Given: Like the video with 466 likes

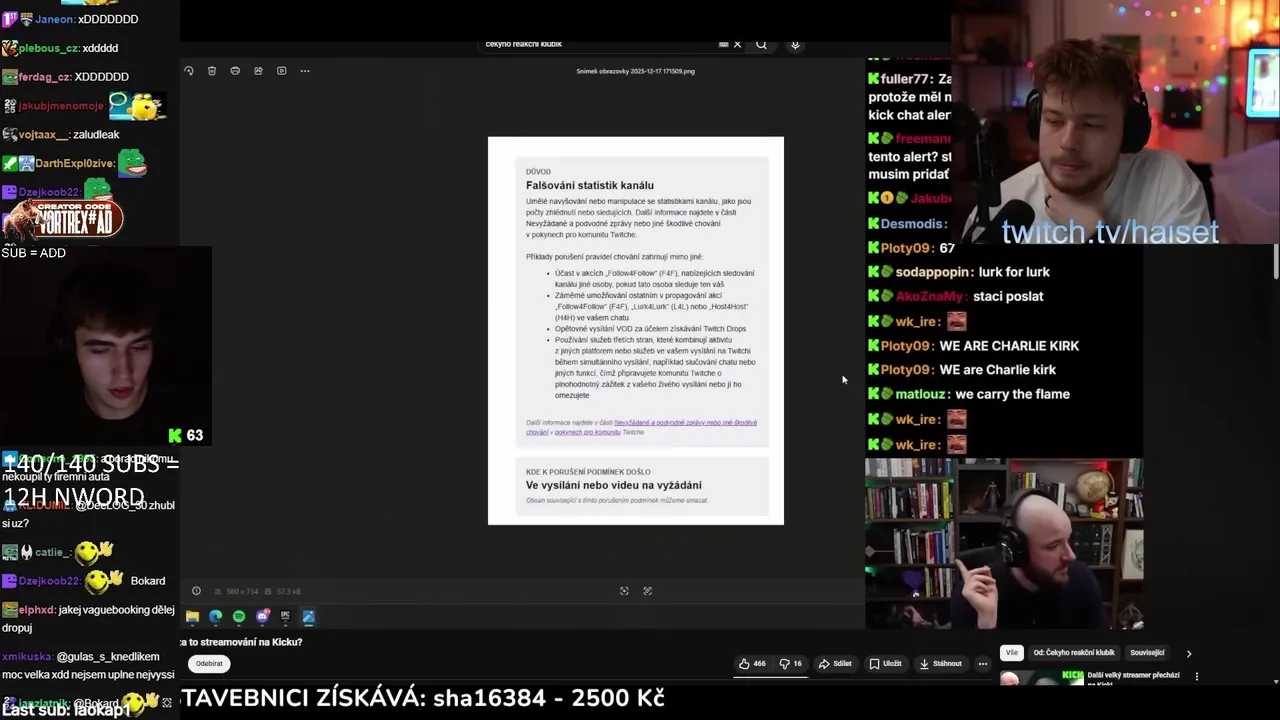Looking at the screenshot, I should (x=752, y=663).
